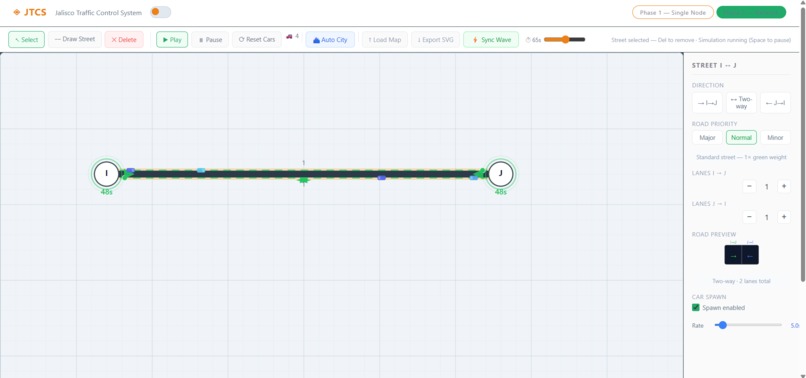Choose the Draw Street tool
This screenshot has width=806, height=378.
[75, 39]
